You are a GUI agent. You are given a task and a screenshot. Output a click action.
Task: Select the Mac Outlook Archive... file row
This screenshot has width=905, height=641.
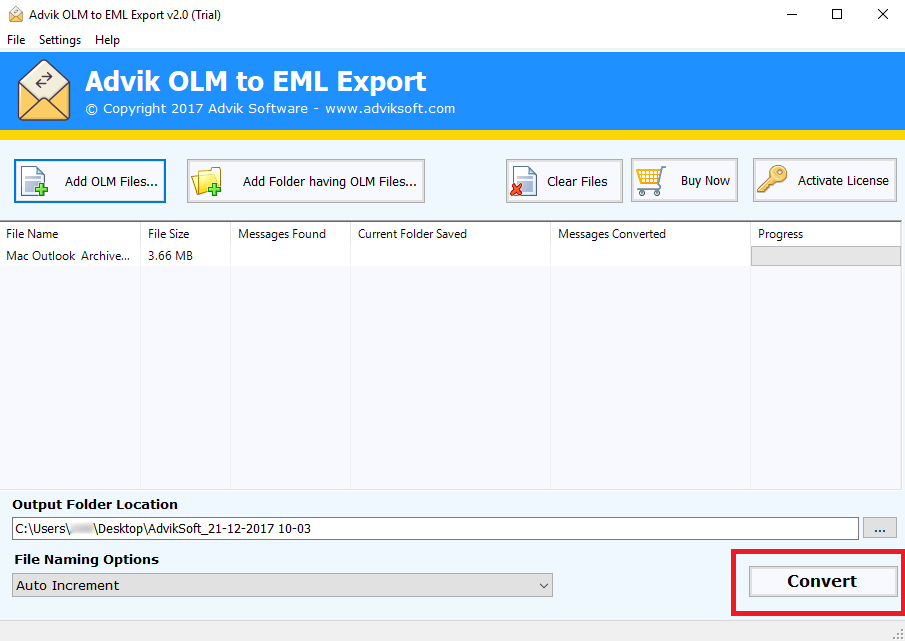[x=450, y=256]
